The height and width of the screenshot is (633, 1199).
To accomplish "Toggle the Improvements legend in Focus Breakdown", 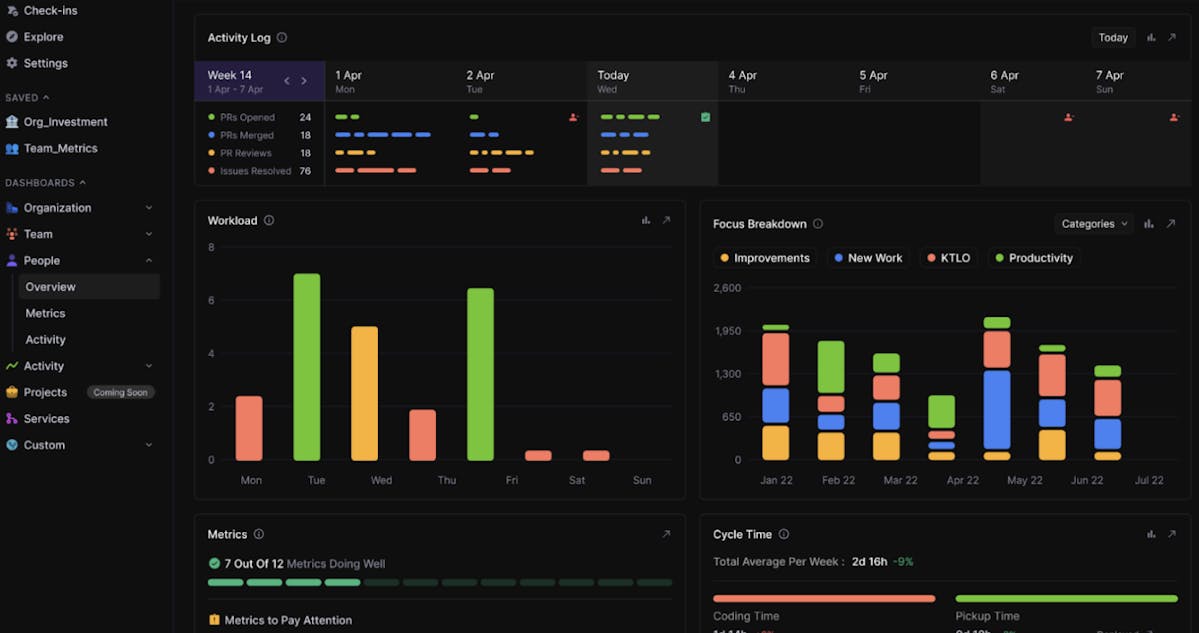I will [x=764, y=257].
